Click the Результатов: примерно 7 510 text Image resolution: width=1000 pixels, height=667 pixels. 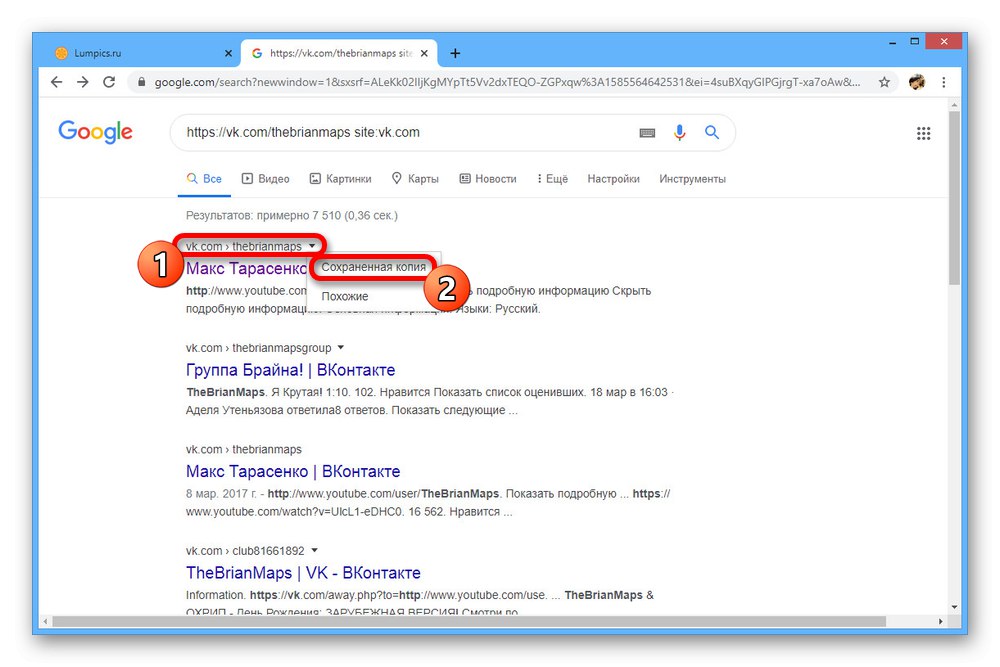click(292, 216)
